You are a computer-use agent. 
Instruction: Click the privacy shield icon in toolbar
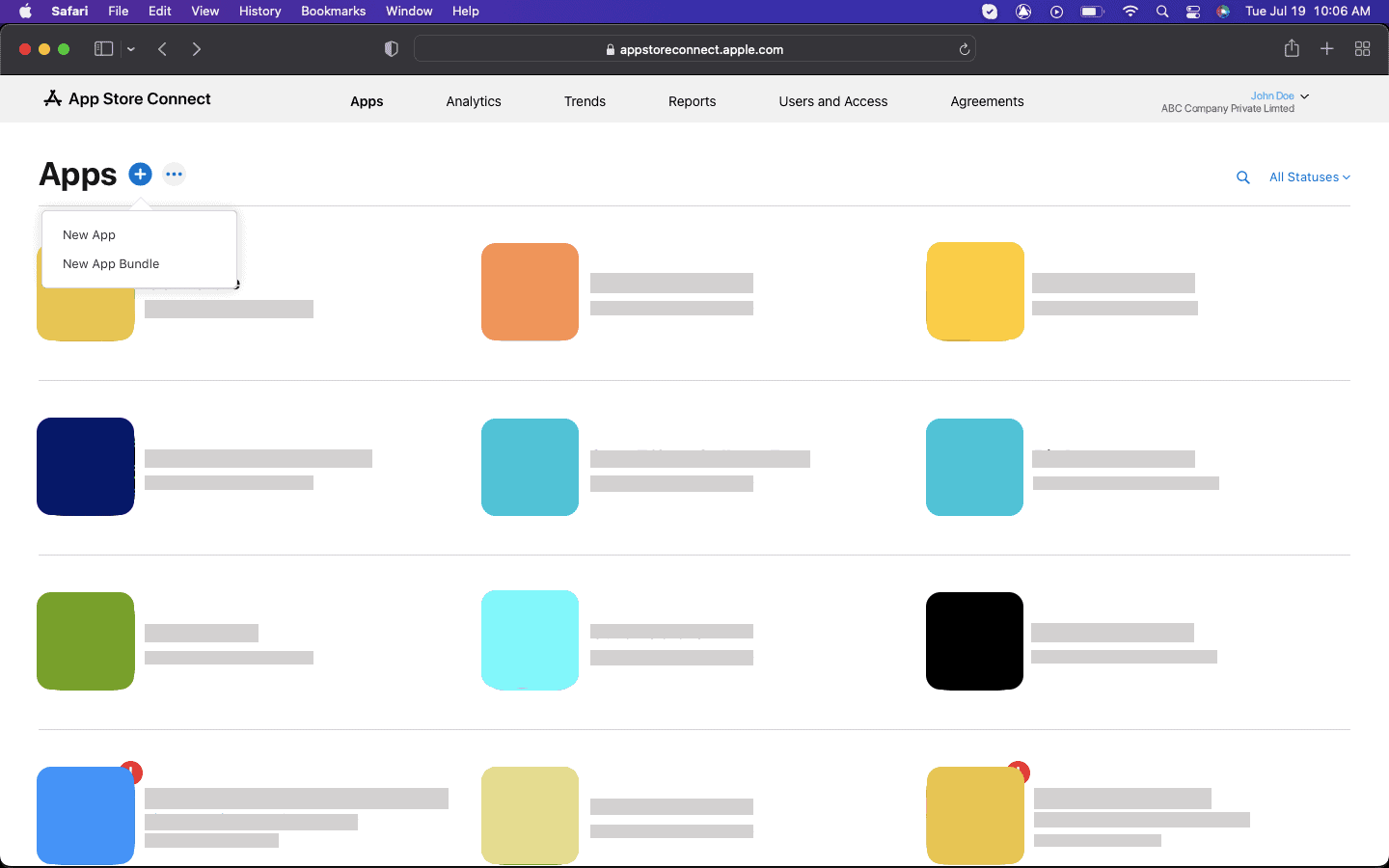[391, 49]
